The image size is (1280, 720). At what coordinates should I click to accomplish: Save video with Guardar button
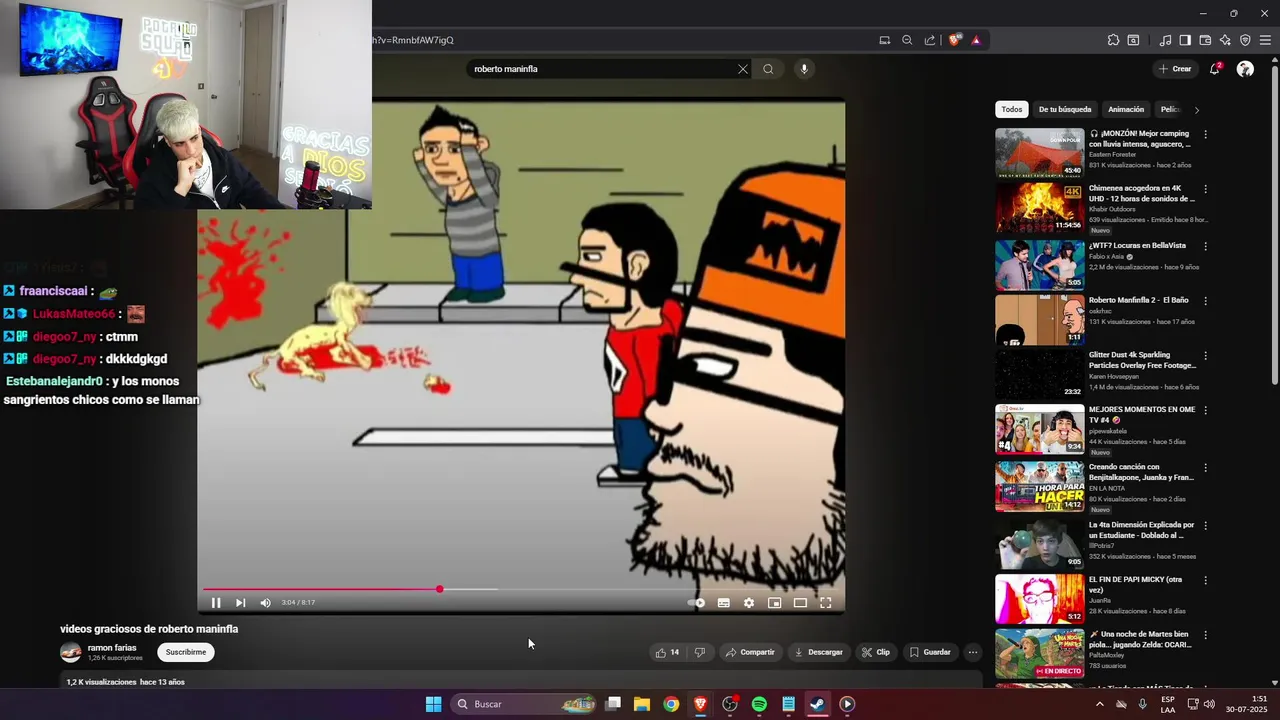click(x=930, y=652)
